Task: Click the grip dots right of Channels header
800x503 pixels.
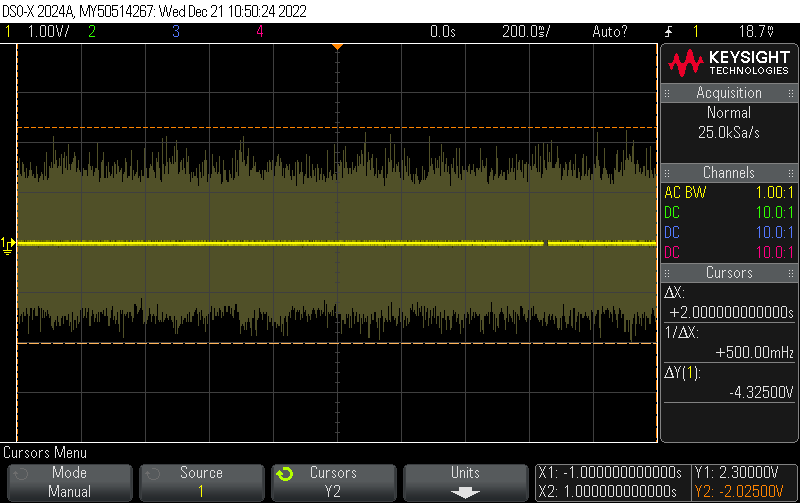Action: [x=791, y=173]
